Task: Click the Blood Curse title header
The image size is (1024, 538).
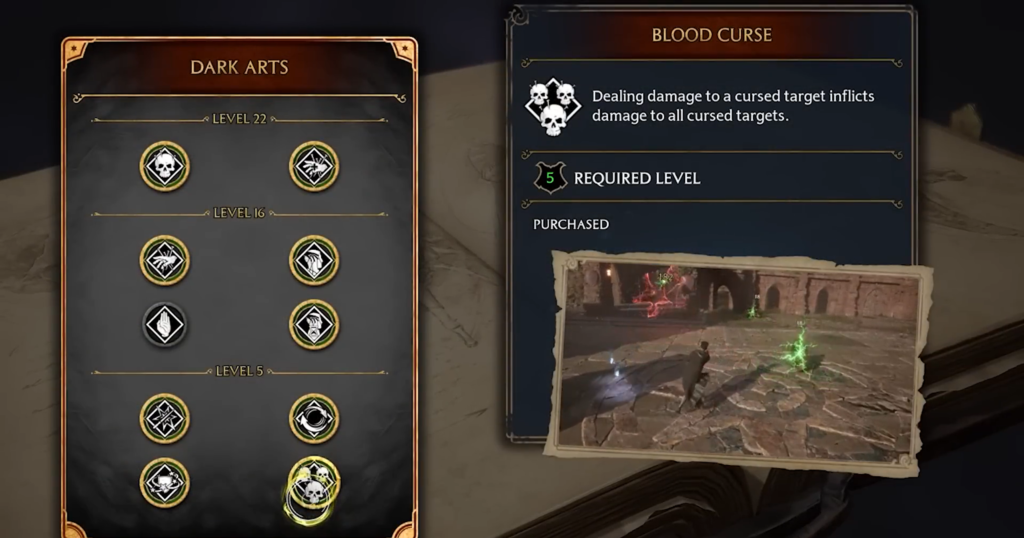Action: 712,35
